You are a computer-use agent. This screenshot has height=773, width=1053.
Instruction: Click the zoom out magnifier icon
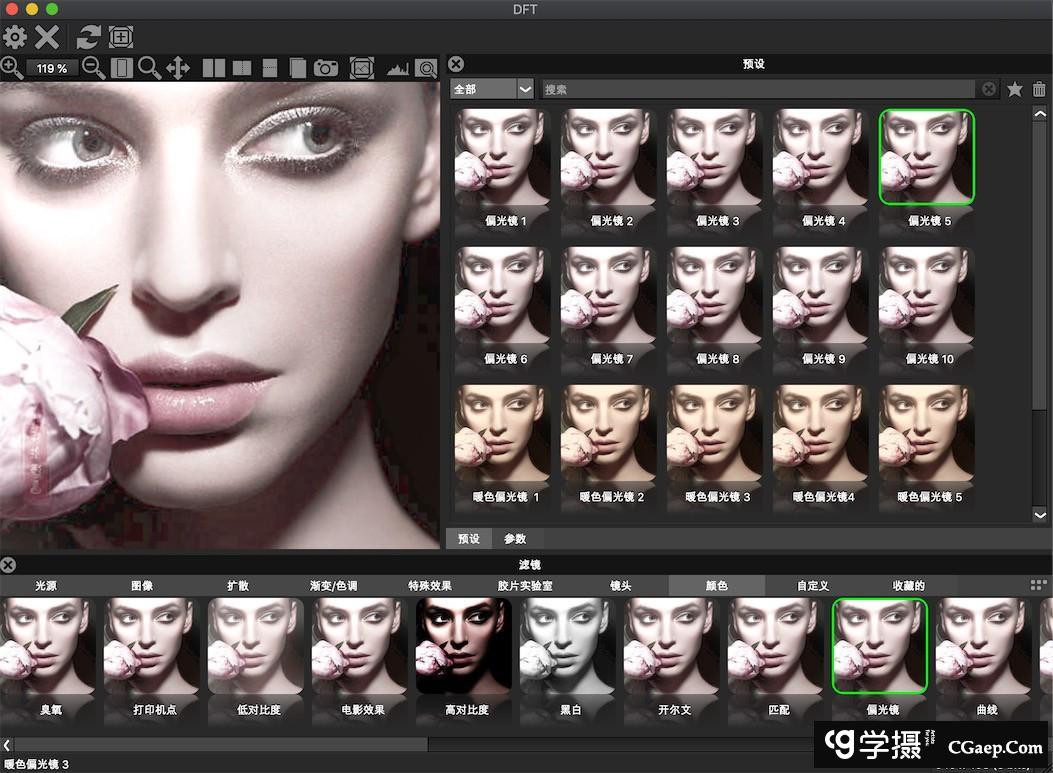click(93, 68)
